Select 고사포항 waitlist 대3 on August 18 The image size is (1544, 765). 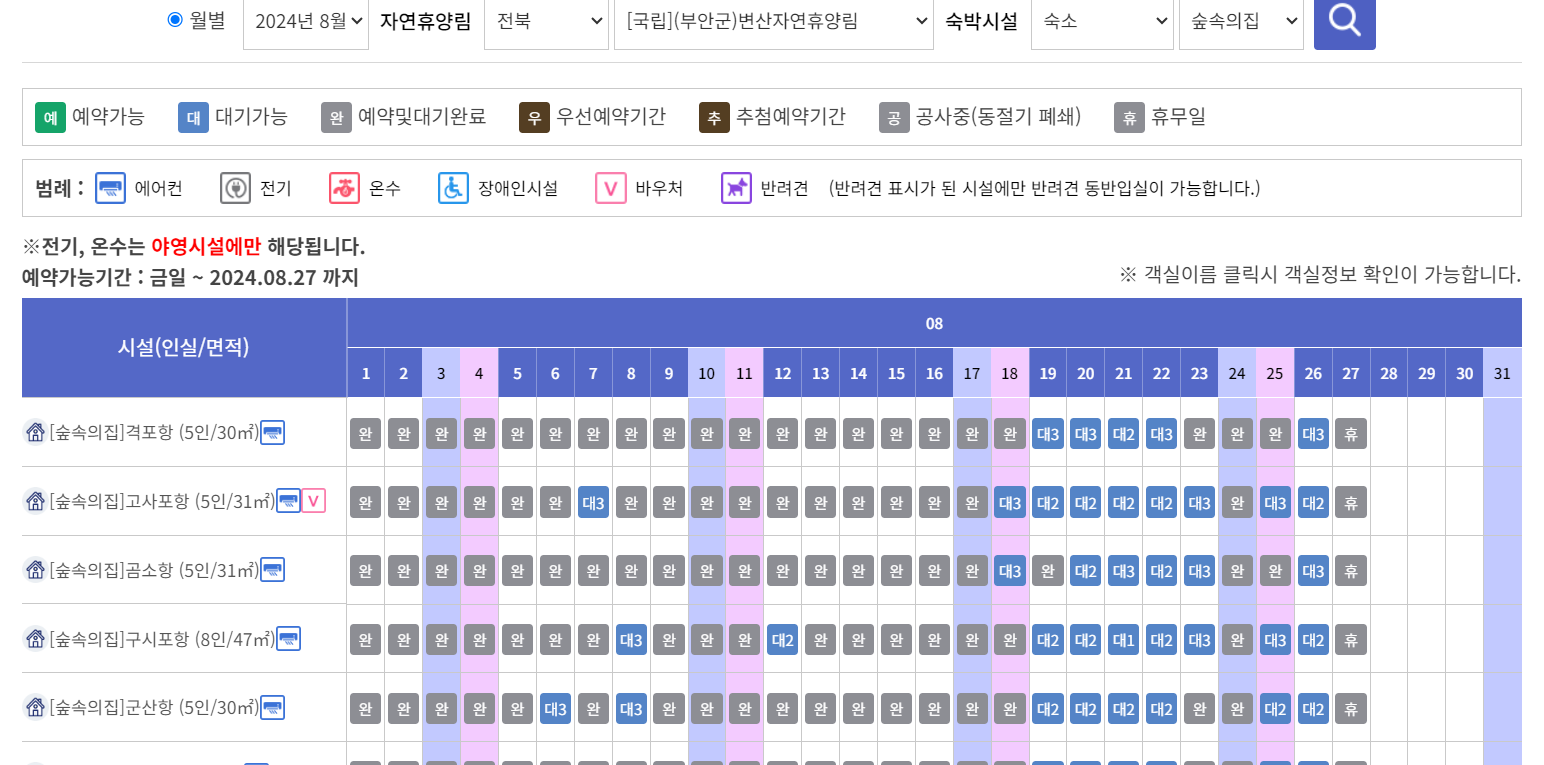click(1010, 502)
